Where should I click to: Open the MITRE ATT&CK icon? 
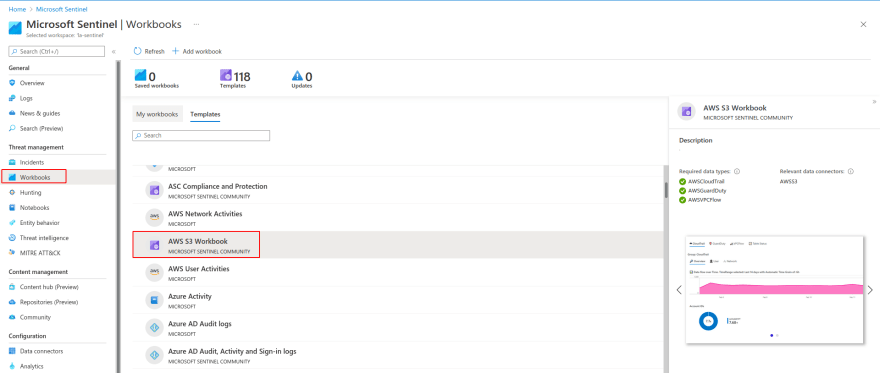click(x=12, y=253)
